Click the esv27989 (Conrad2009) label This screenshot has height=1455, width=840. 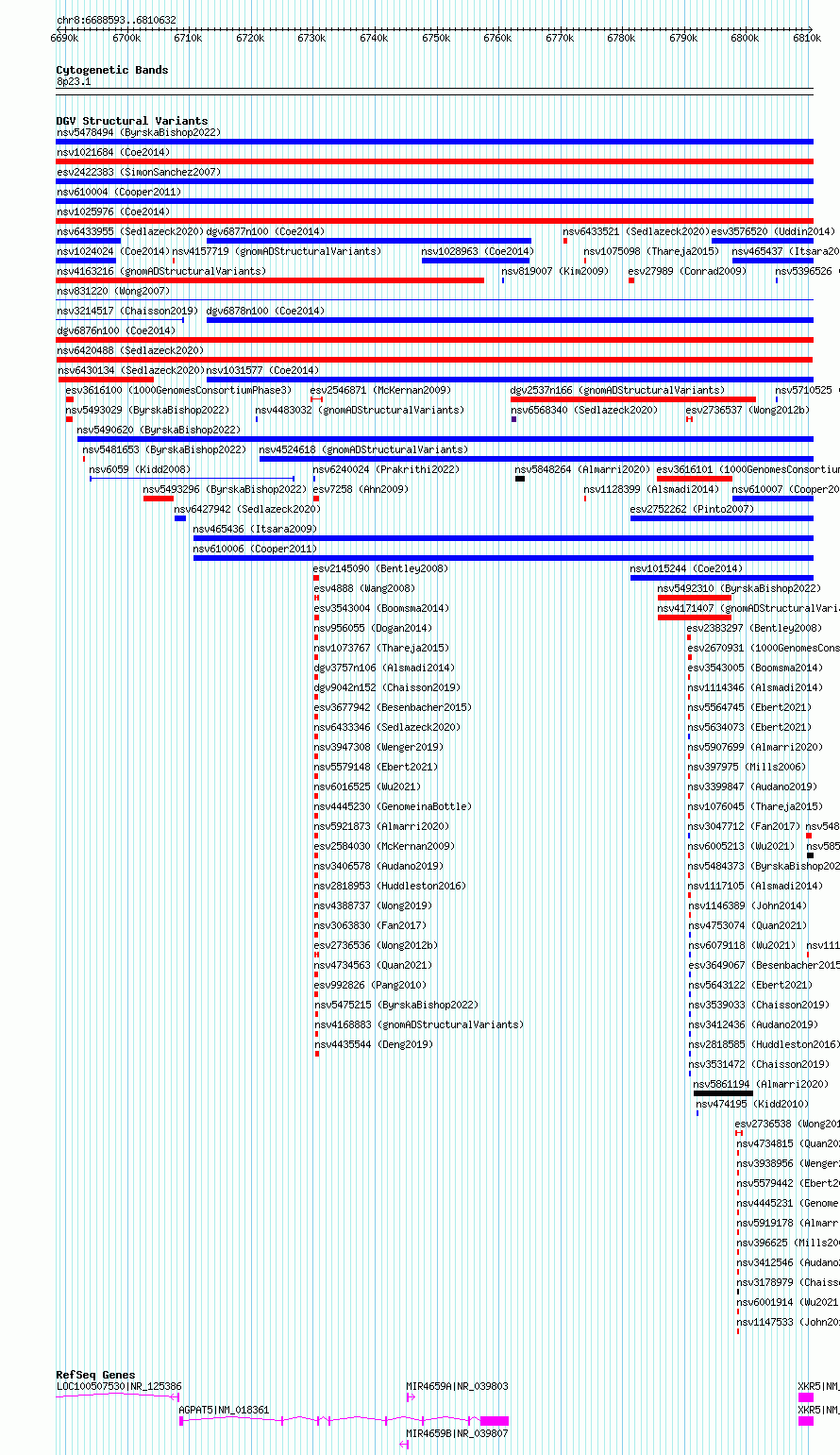[x=687, y=271]
